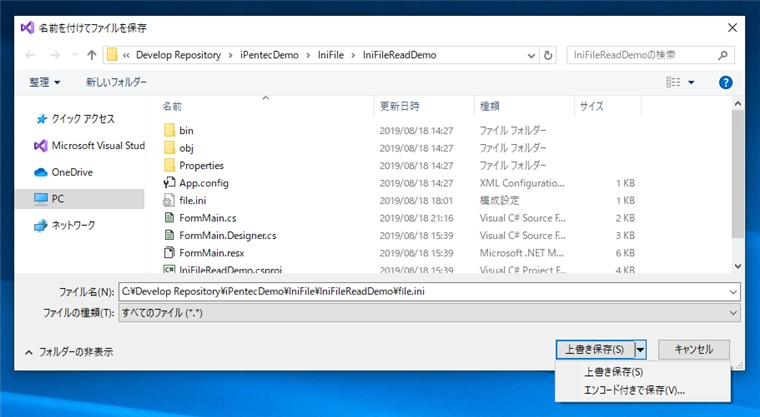This screenshot has width=760, height=417.
Task: Select the FormMain.resx file name
Action: (212, 253)
